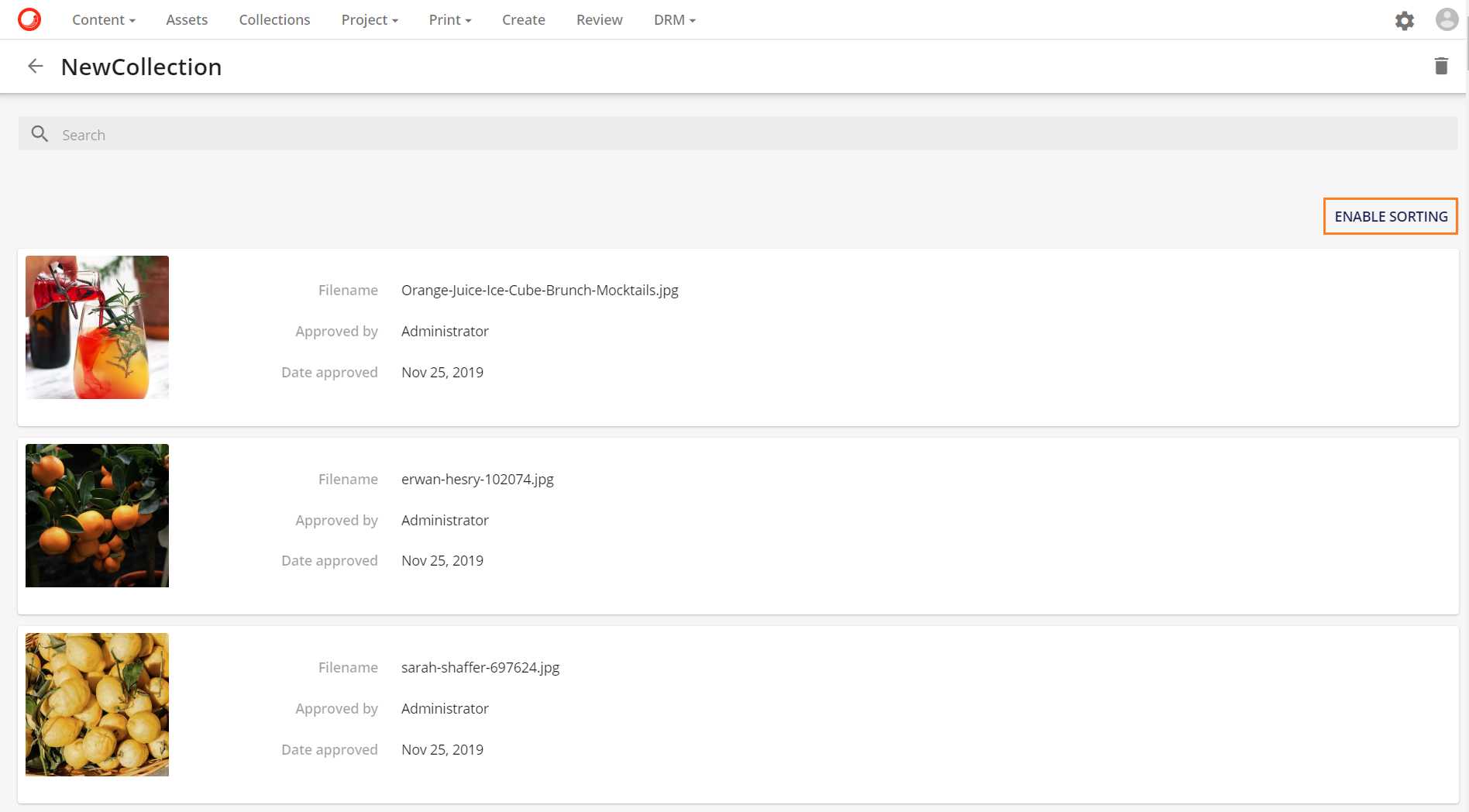1469x812 pixels.
Task: Expand the Project dropdown
Action: 369,19
